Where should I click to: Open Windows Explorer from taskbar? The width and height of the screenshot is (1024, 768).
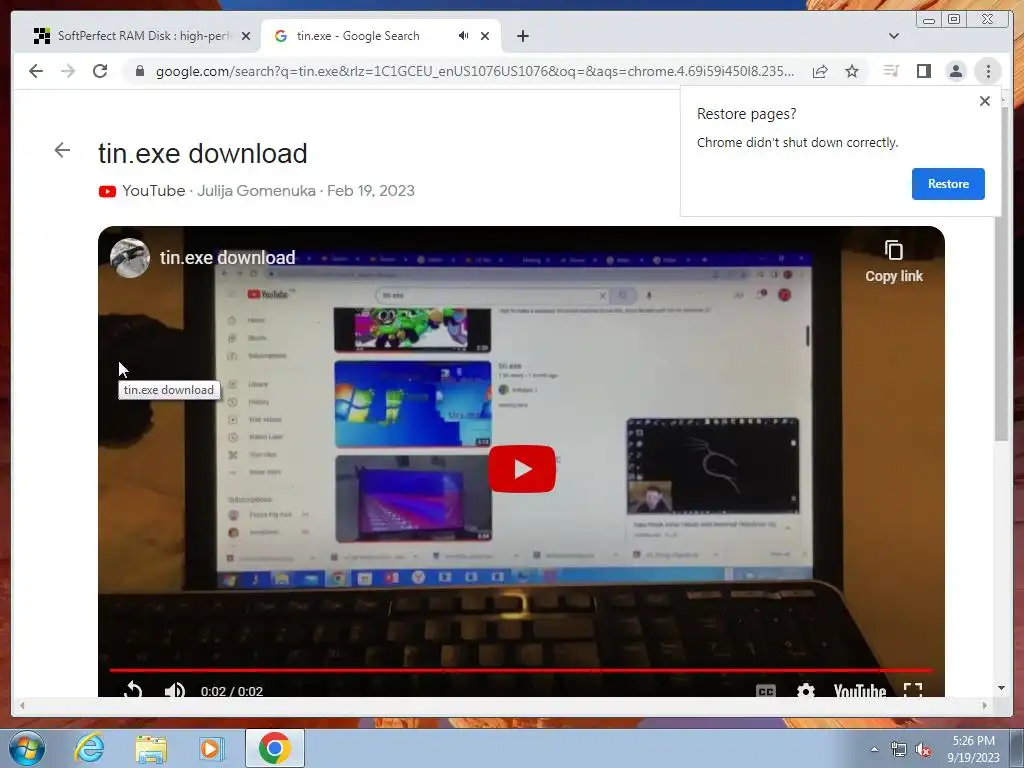pyautogui.click(x=151, y=748)
